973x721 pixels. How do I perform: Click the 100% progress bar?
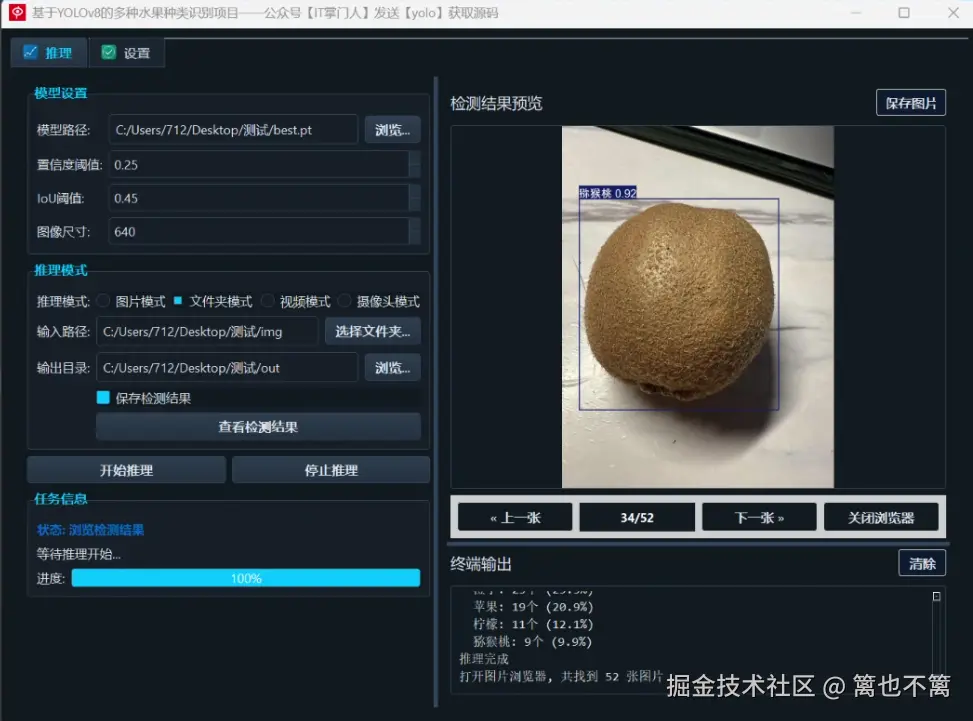coord(245,577)
